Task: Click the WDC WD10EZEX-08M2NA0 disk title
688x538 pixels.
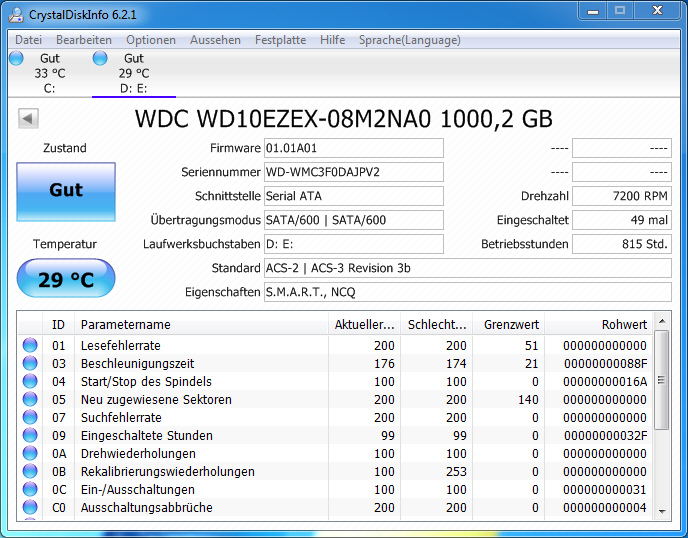Action: pyautogui.click(x=344, y=118)
